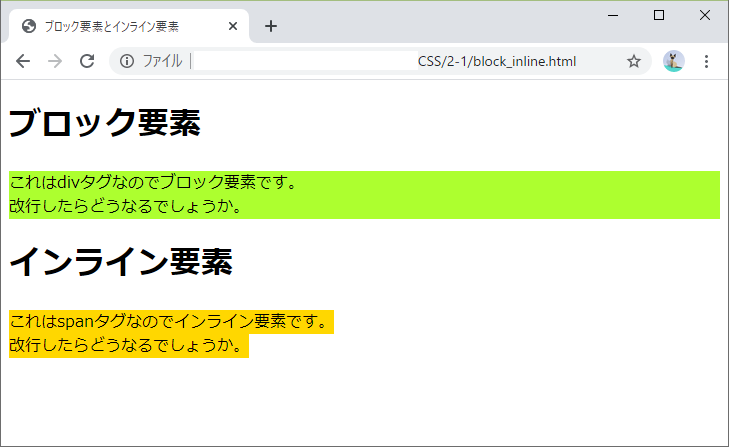Close the ブロック要素とインライン要素 tab
The image size is (729, 447).
click(233, 26)
